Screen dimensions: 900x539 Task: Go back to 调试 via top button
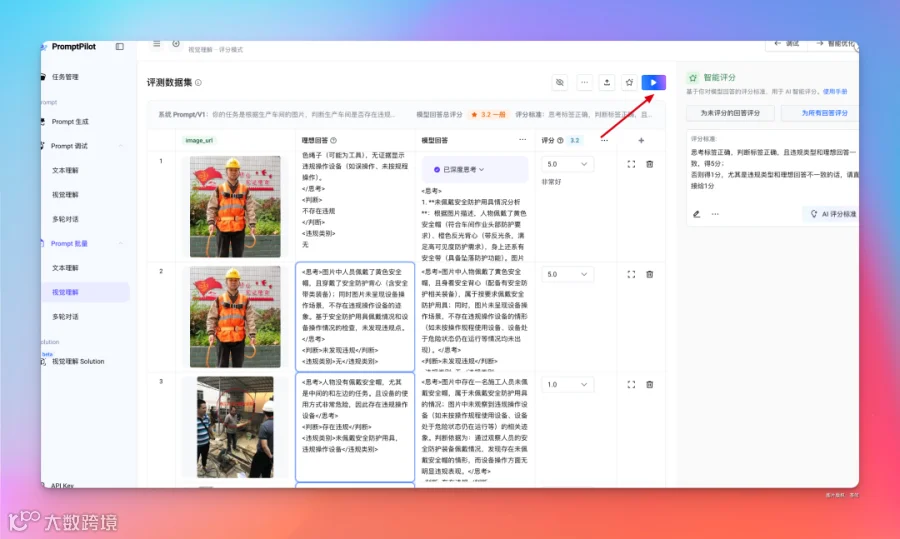[786, 44]
